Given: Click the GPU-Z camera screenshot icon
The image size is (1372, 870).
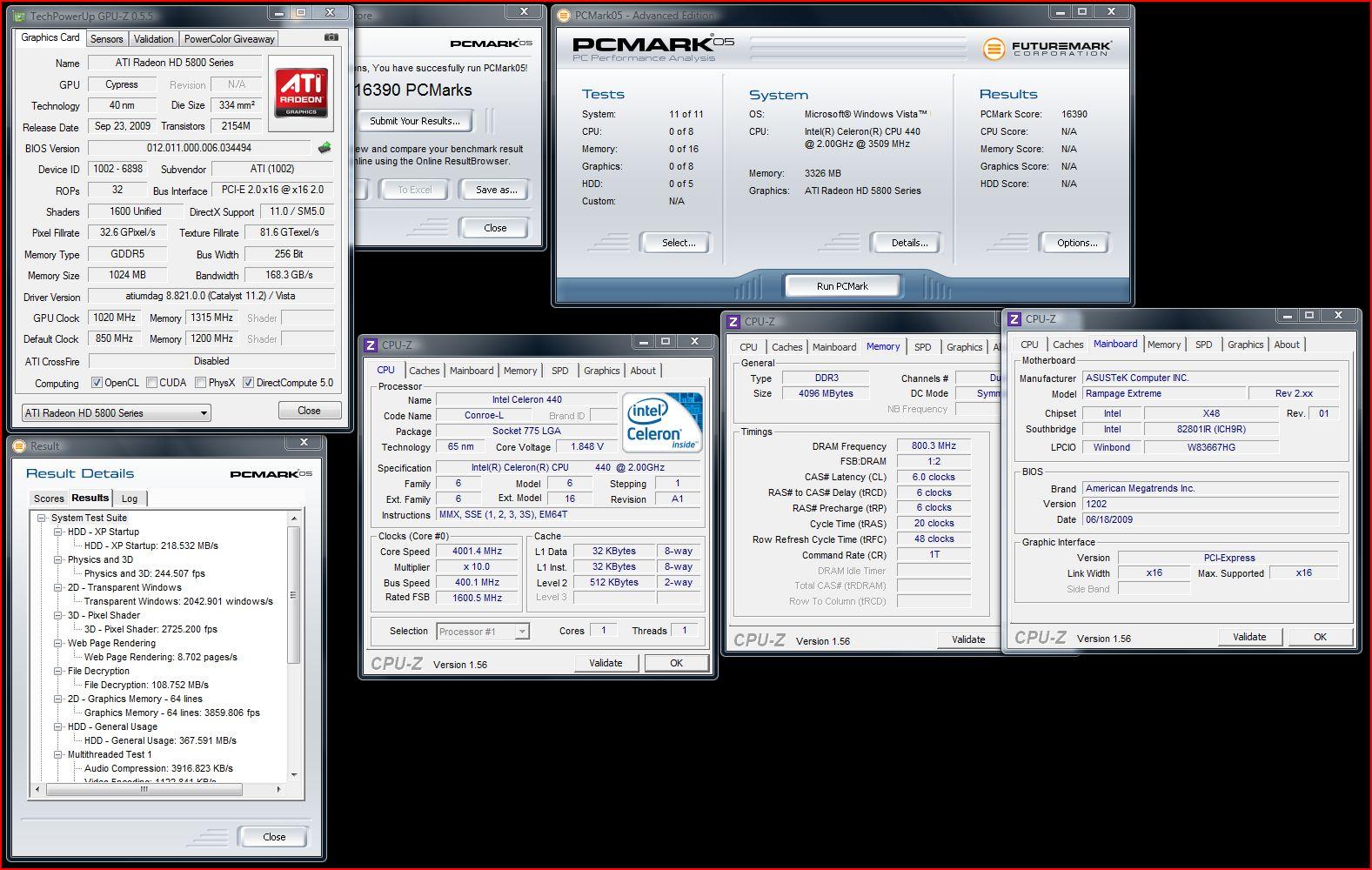Looking at the screenshot, I should [x=331, y=37].
